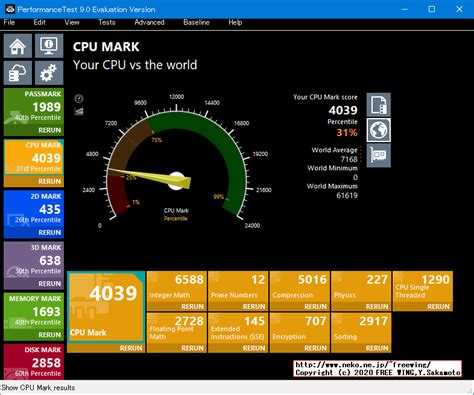
Task: Click the orange Percentile gauge label
Action: [176, 219]
